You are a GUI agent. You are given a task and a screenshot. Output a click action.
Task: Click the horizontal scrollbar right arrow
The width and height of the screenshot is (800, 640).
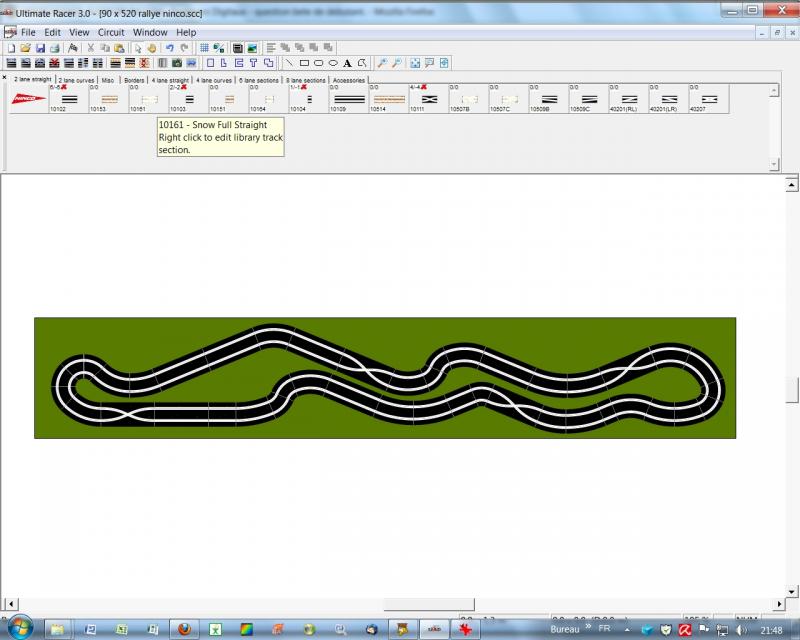[x=775, y=604]
